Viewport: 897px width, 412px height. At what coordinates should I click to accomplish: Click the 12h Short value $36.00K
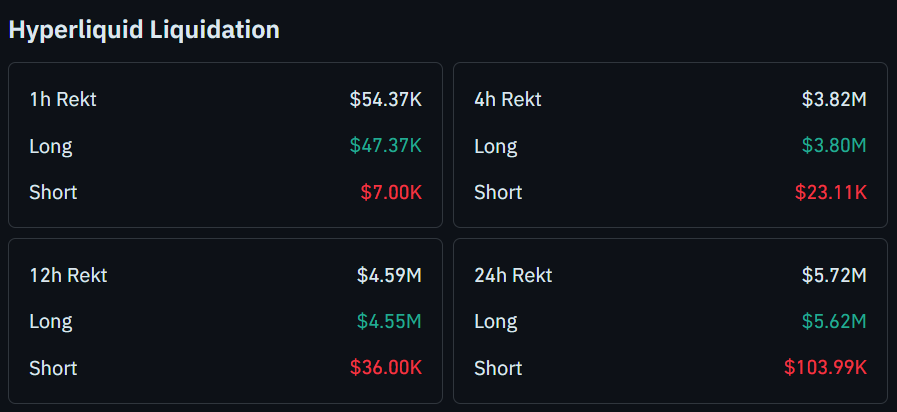click(385, 367)
